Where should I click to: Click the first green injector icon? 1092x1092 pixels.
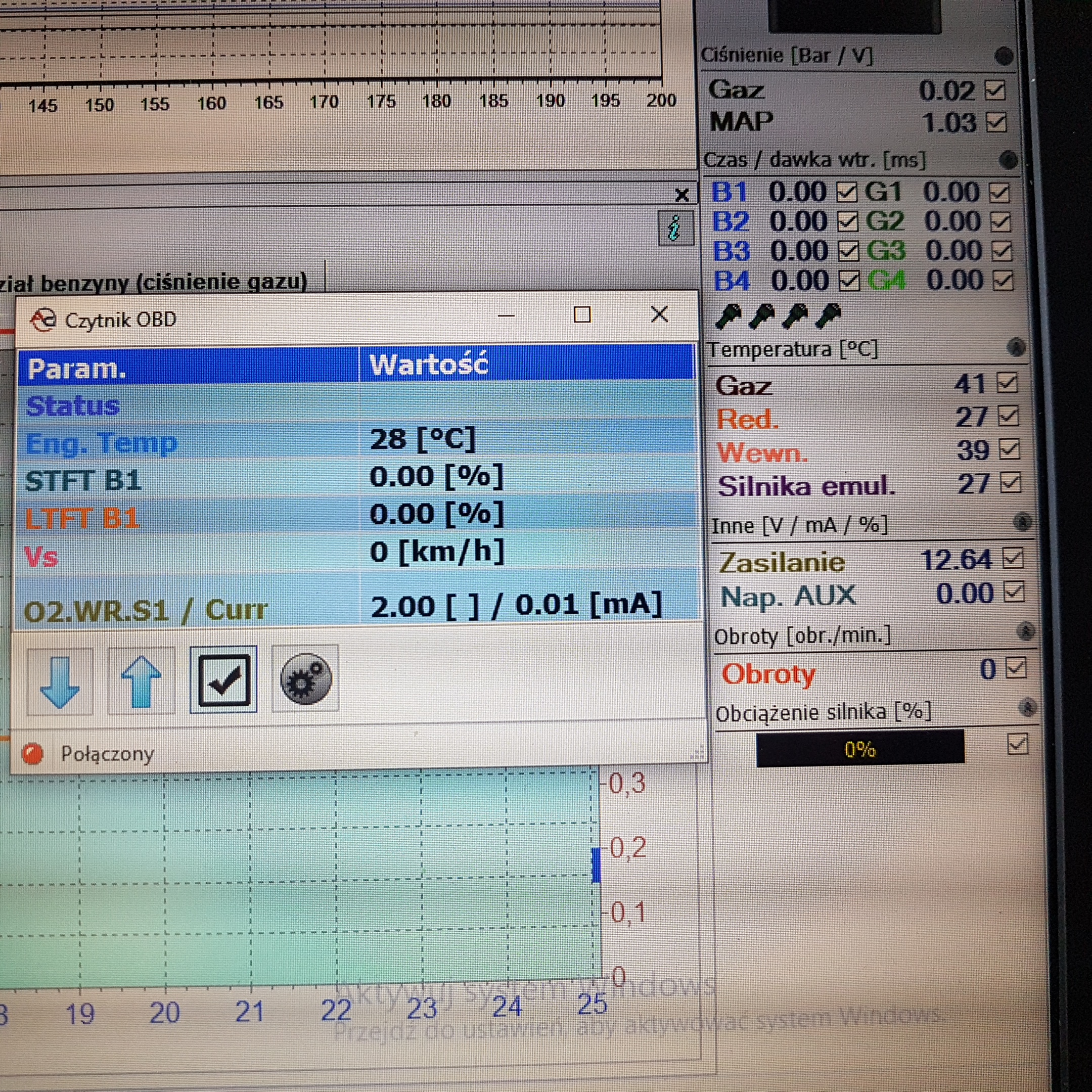tap(728, 316)
